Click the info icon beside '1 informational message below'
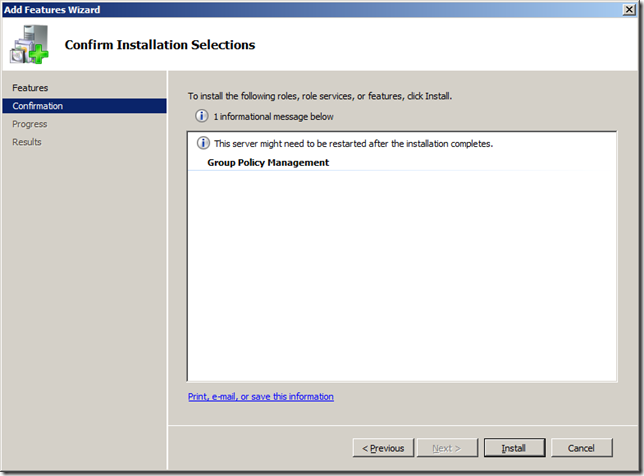644x476 pixels. click(x=203, y=117)
